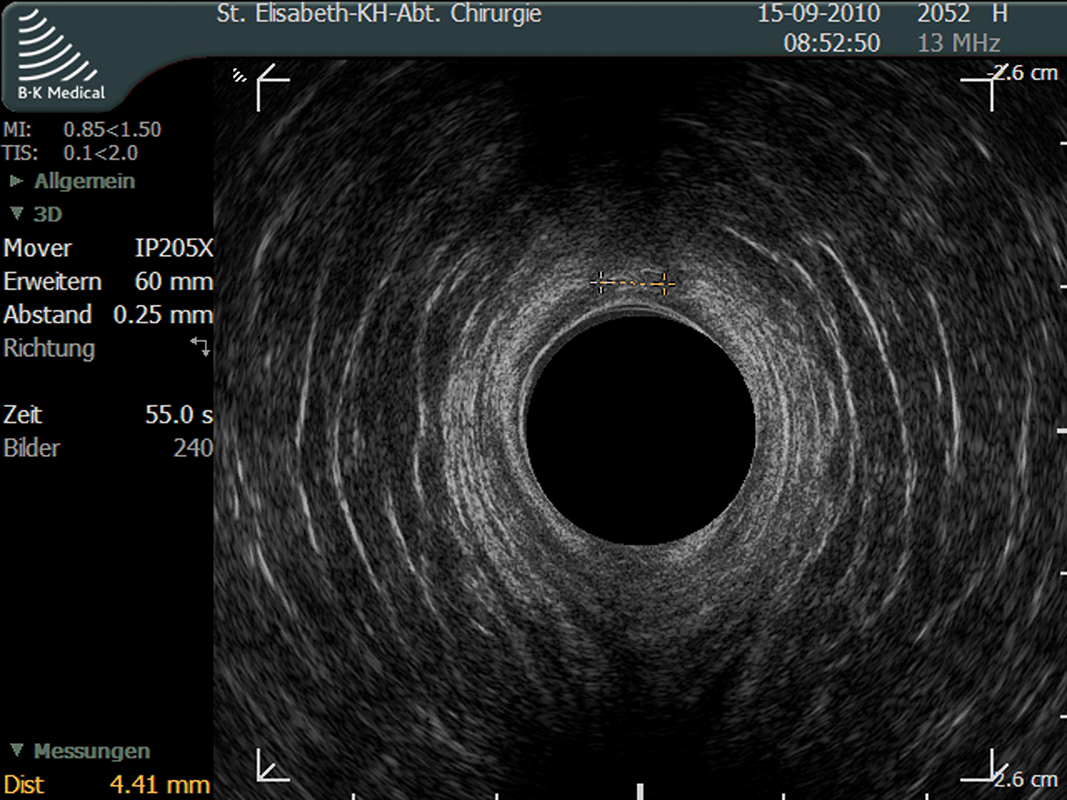
Task: Click the bottom-right 2.6 cm depth label
Action: point(1025,779)
